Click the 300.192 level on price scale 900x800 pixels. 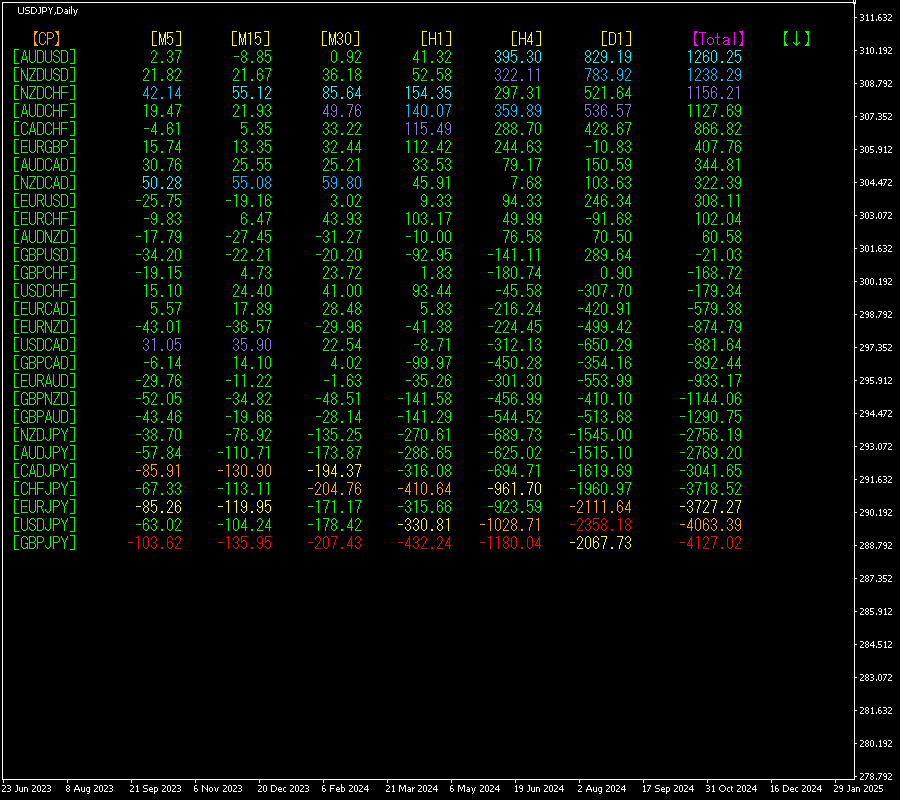pos(876,282)
